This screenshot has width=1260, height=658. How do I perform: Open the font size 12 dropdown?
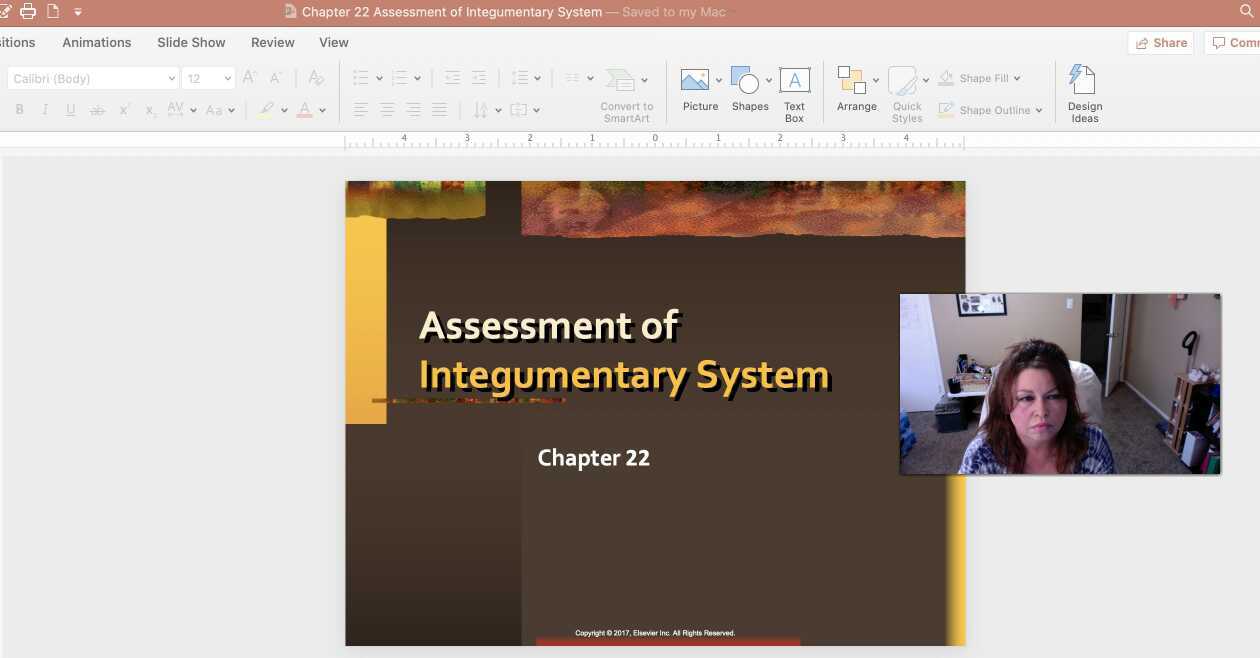227,79
